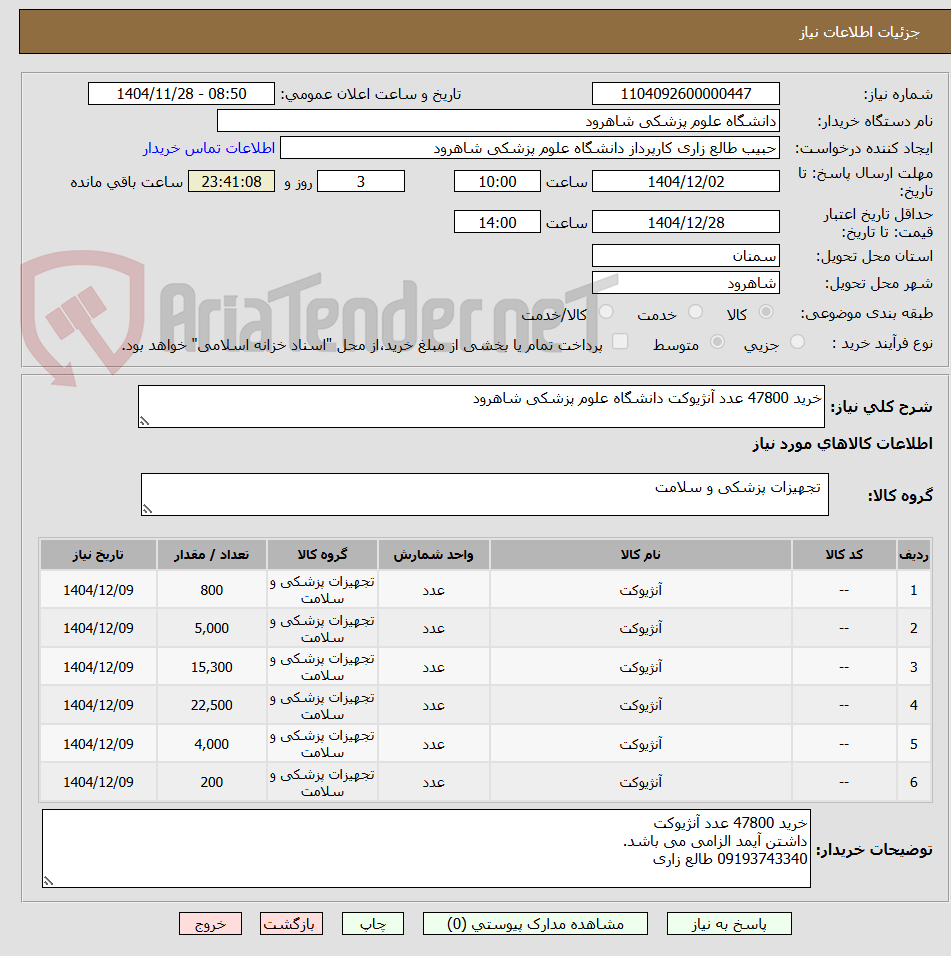Toggle the اسناد خزانه اسلامی payment checkbox
The image size is (951, 956).
[x=620, y=341]
